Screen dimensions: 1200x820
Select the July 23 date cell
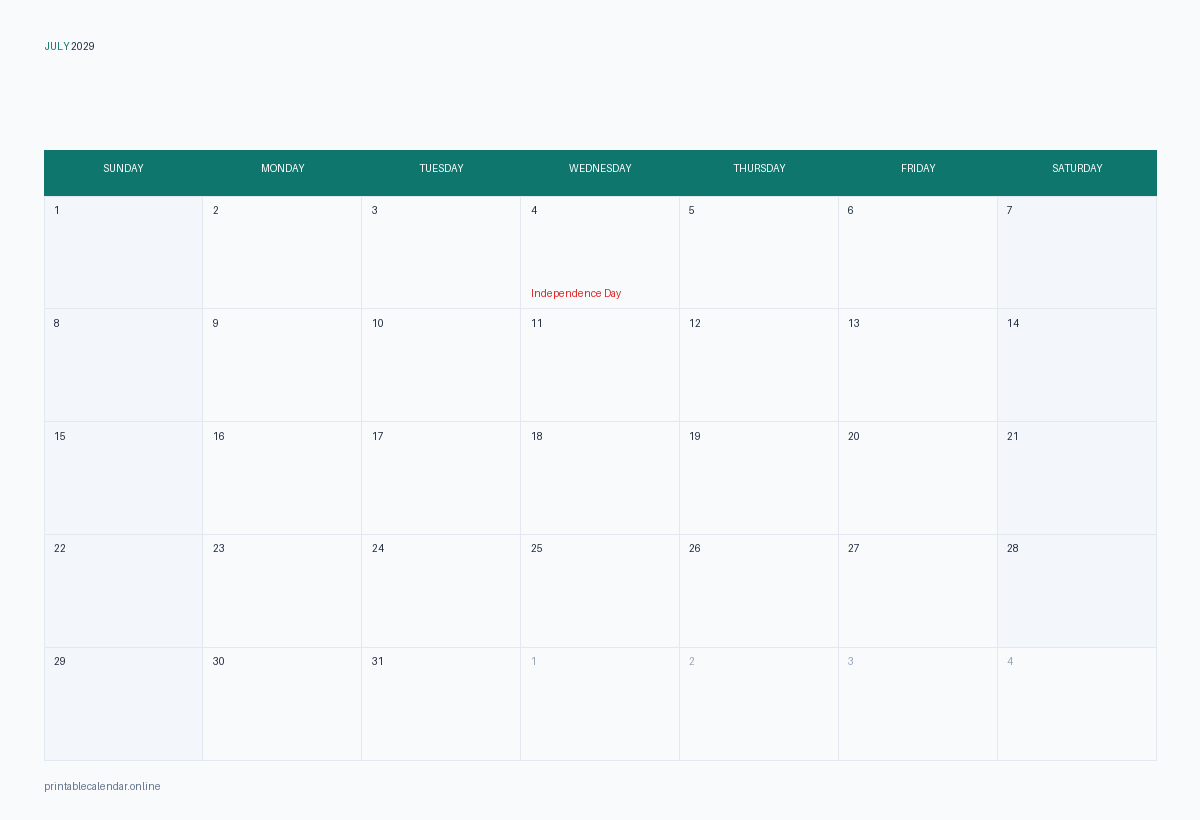(282, 591)
